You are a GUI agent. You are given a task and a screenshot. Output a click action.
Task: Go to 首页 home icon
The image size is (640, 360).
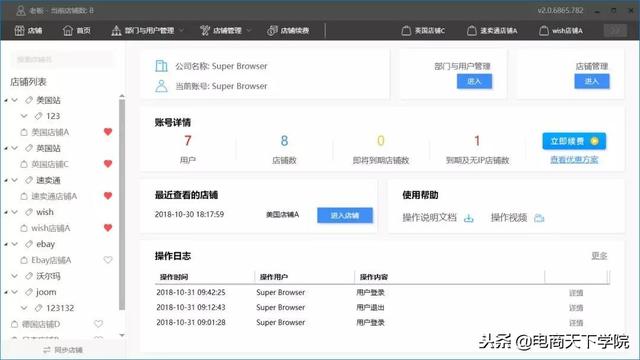tap(68, 31)
